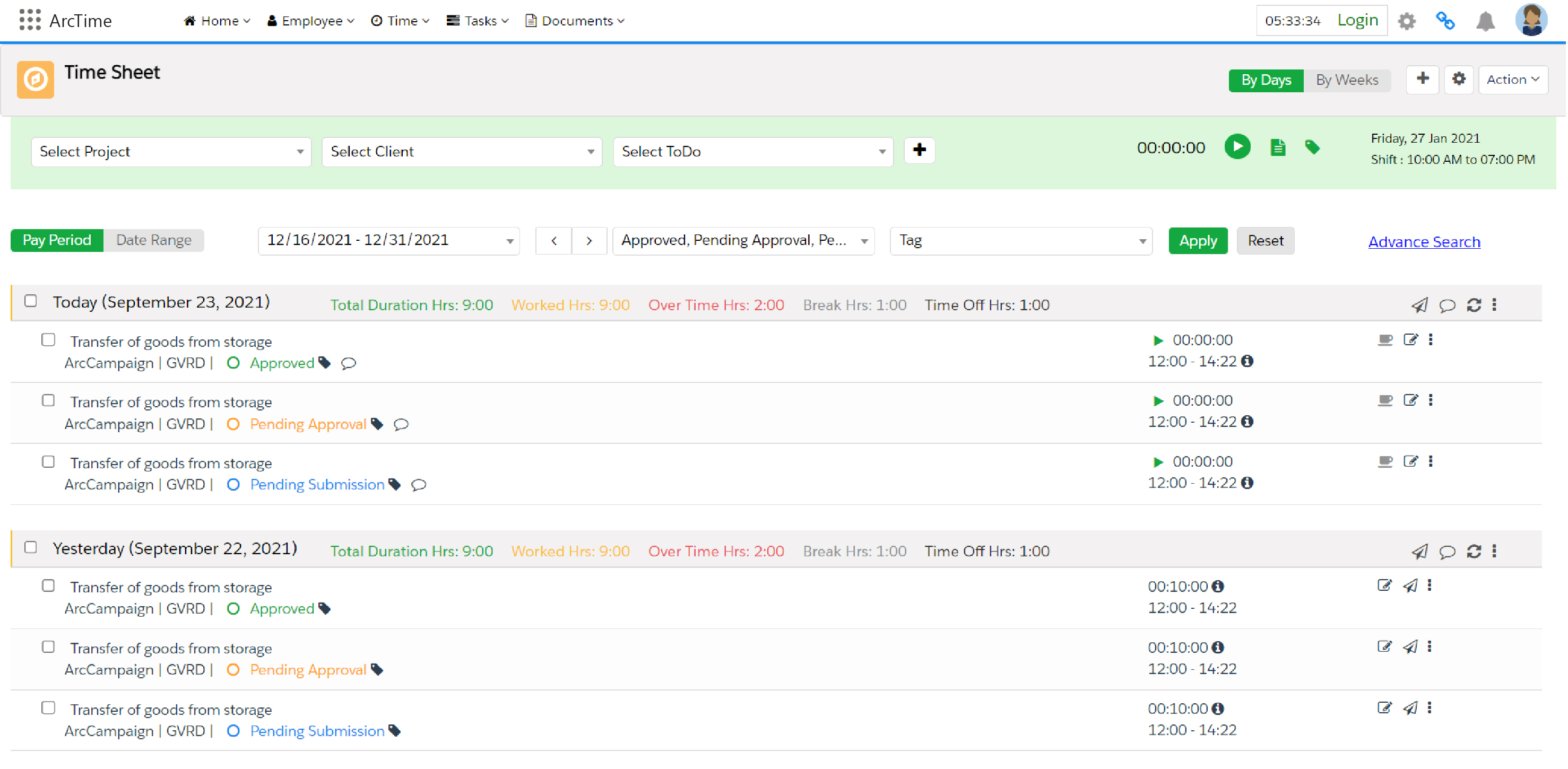Refresh Yesterday's entries using sync icon
Viewport: 1568px width, 769px height.
pyautogui.click(x=1473, y=551)
